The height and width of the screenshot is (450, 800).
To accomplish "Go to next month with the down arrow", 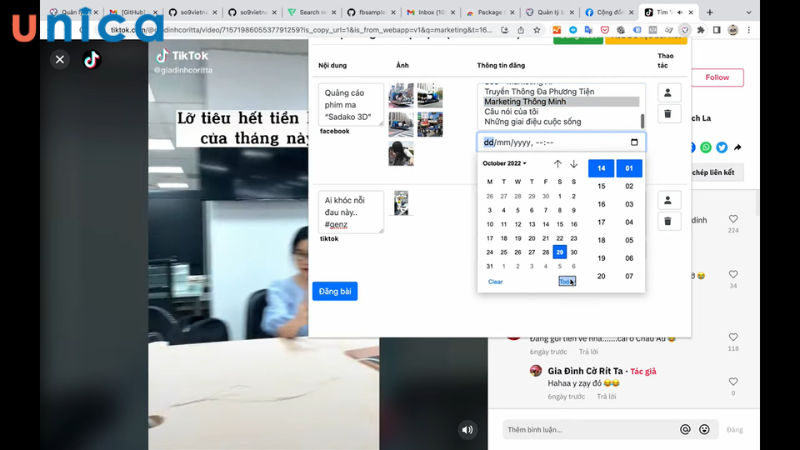I will point(573,164).
